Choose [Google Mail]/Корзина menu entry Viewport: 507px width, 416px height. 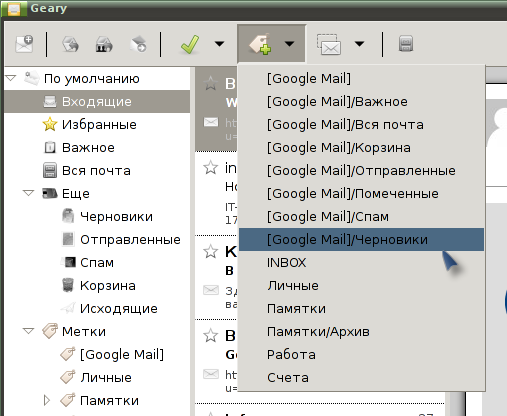(x=361, y=147)
